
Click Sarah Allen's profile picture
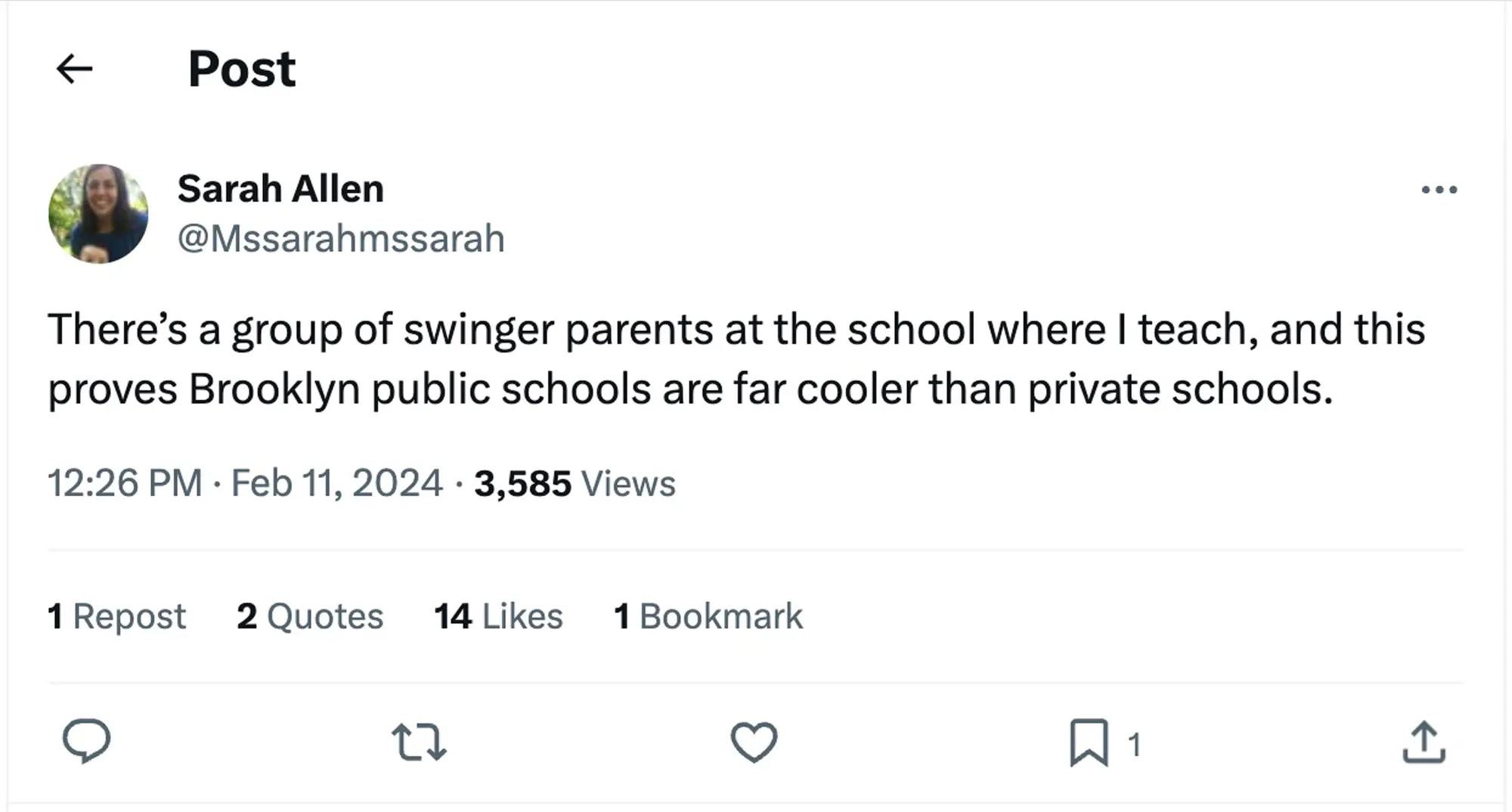[98, 214]
